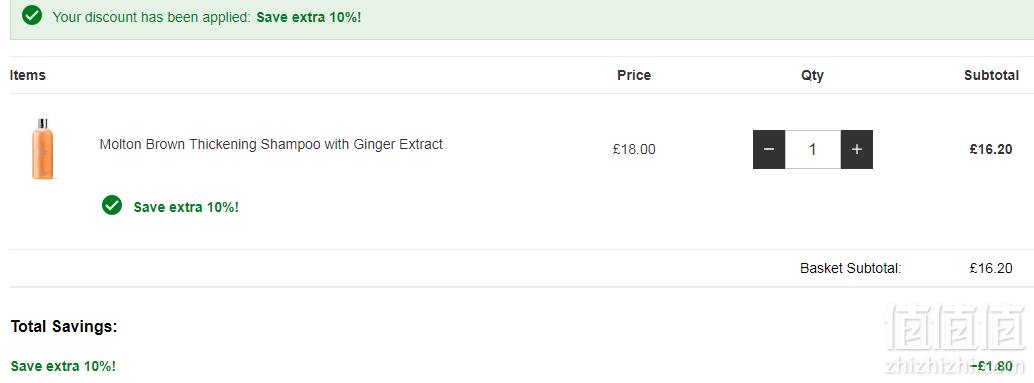Click the Total Savings heading

coord(64,326)
